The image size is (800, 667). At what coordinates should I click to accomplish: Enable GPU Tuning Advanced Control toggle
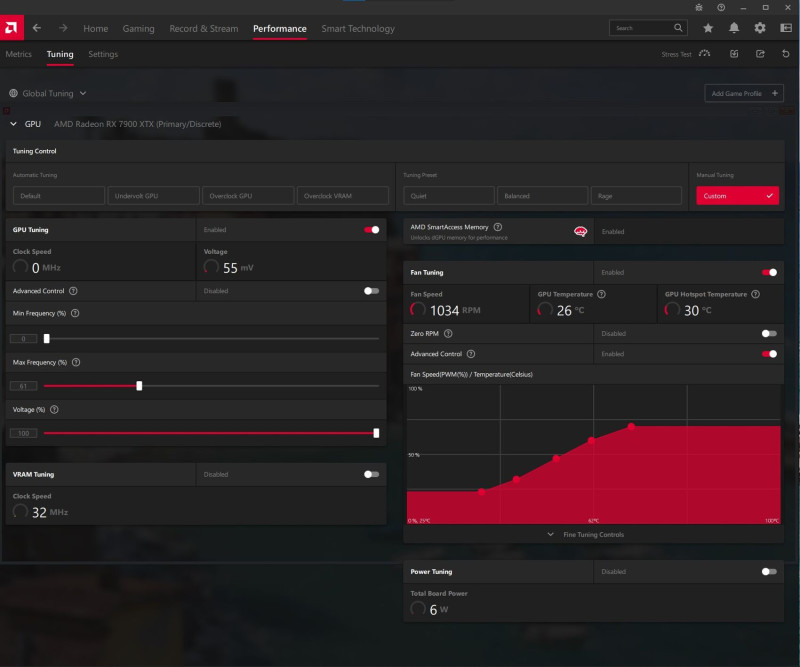(x=371, y=291)
